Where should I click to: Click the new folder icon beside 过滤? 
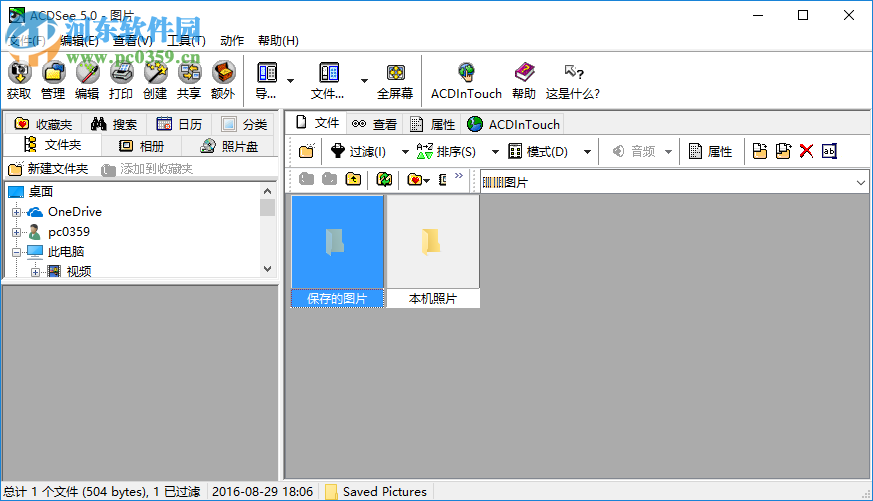(307, 151)
